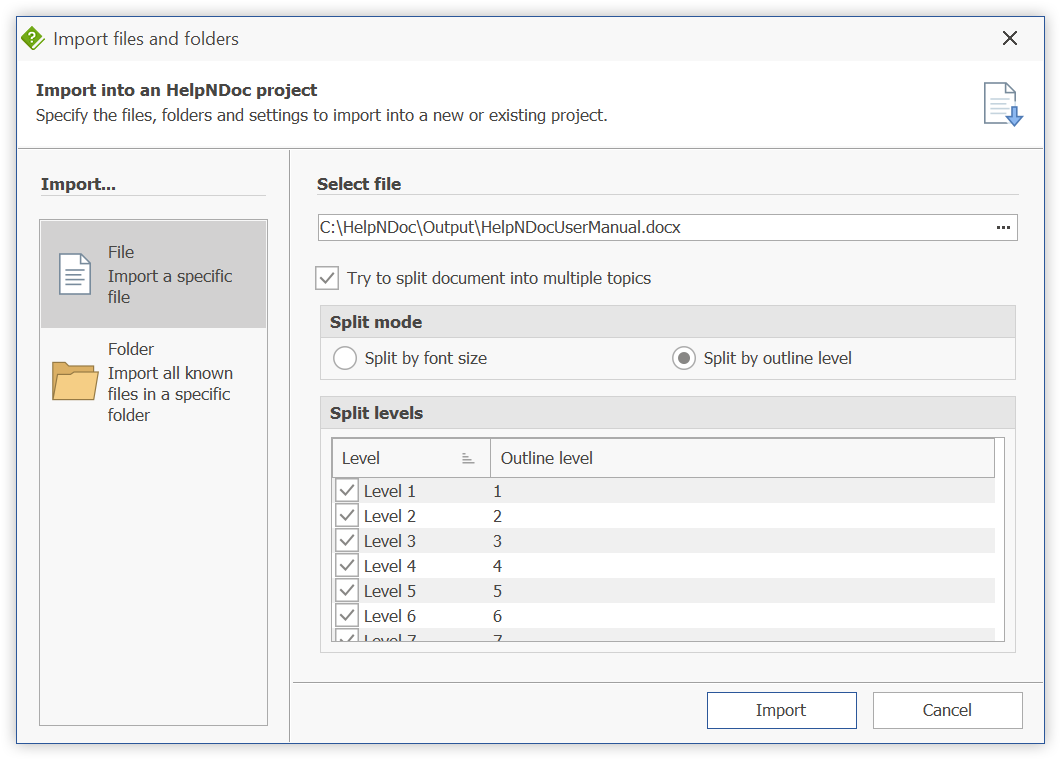The image size is (1062, 761).
Task: Uncheck the Level 3 checkbox
Action: [x=347, y=540]
